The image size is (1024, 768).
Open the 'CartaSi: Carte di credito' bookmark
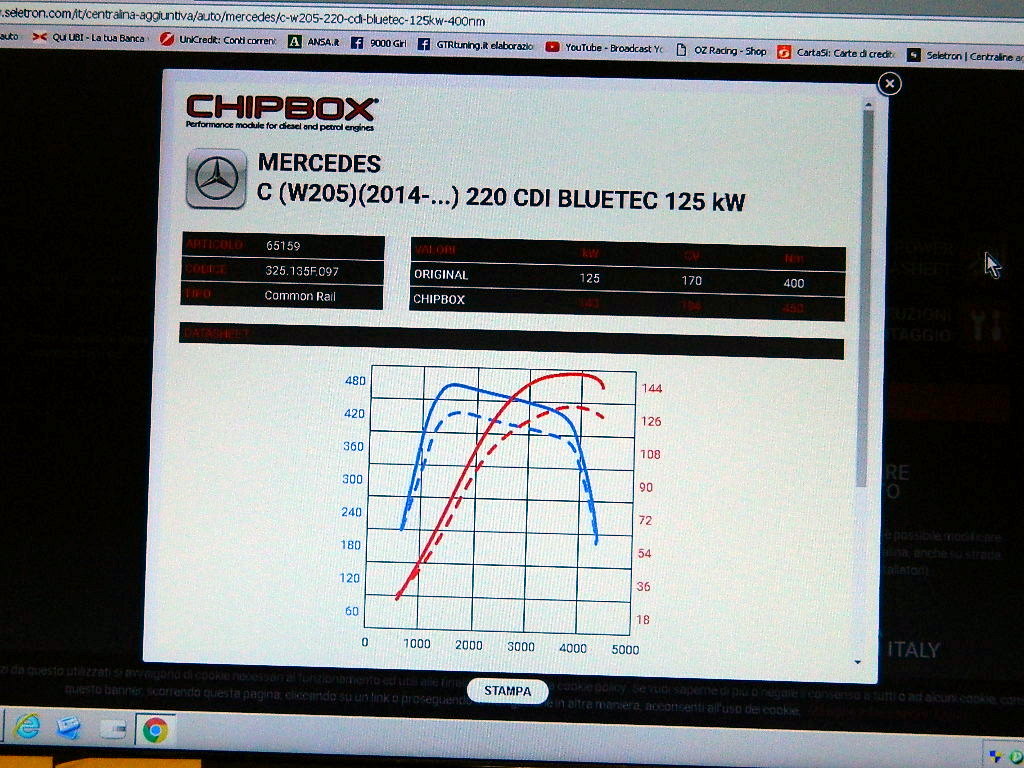[837, 53]
